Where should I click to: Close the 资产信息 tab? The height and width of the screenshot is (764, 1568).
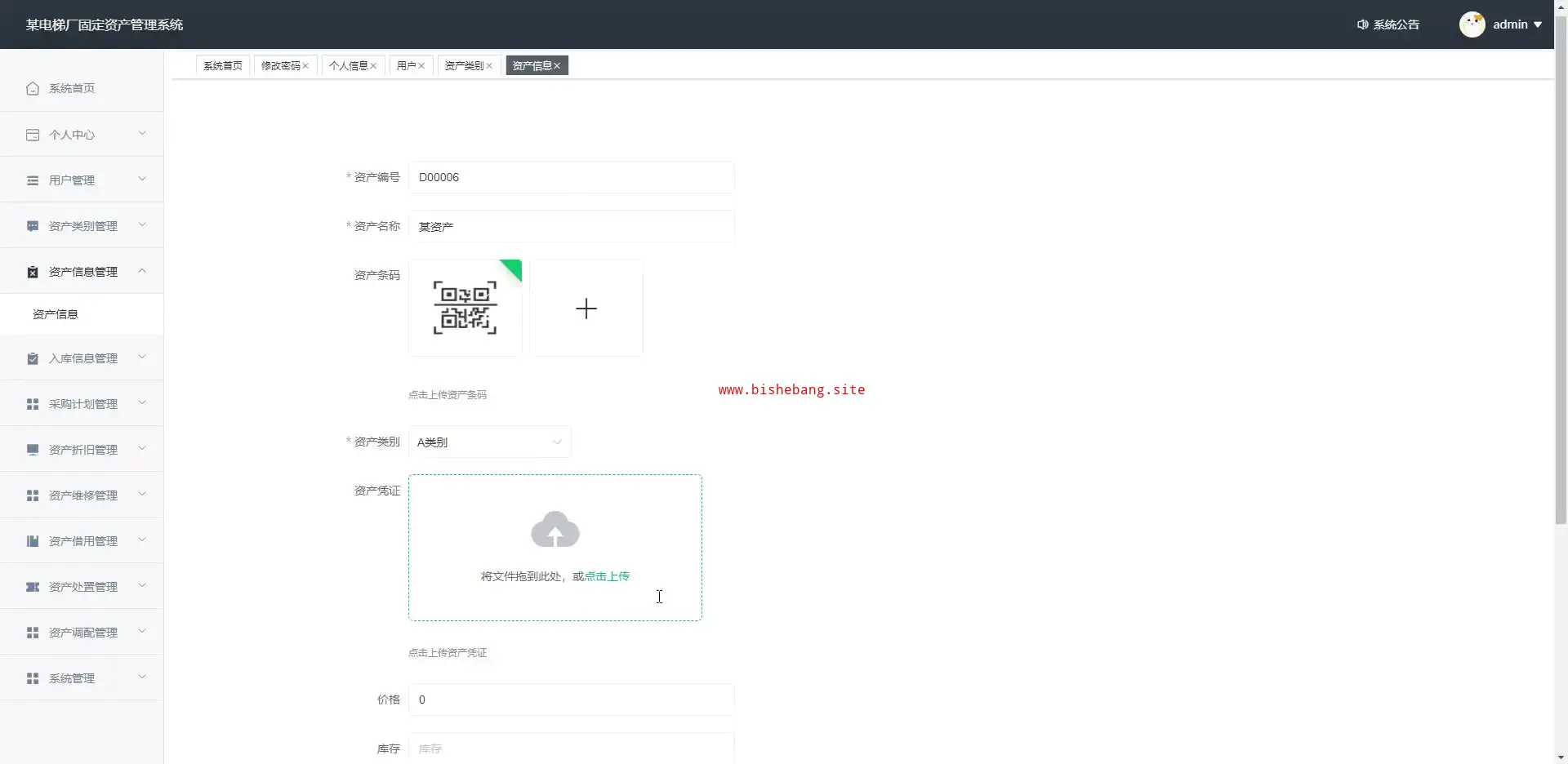pos(557,66)
